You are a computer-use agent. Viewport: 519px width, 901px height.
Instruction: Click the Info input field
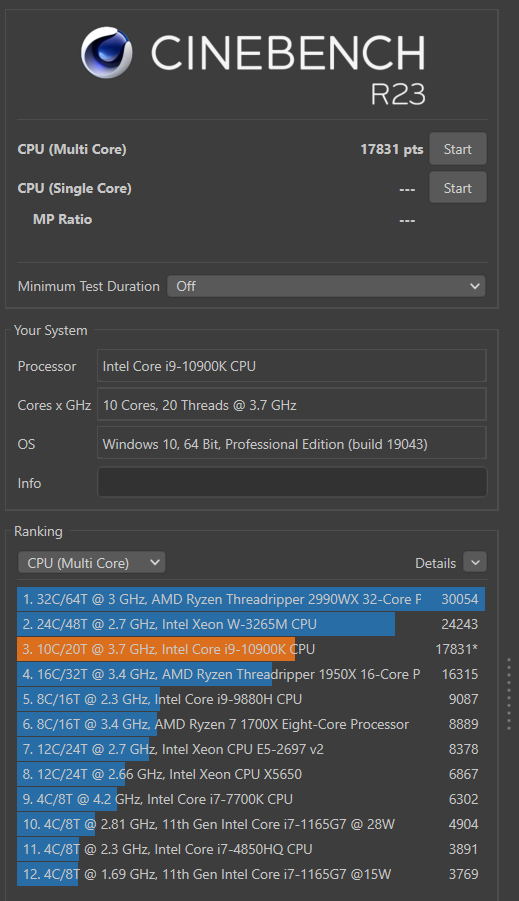click(292, 483)
